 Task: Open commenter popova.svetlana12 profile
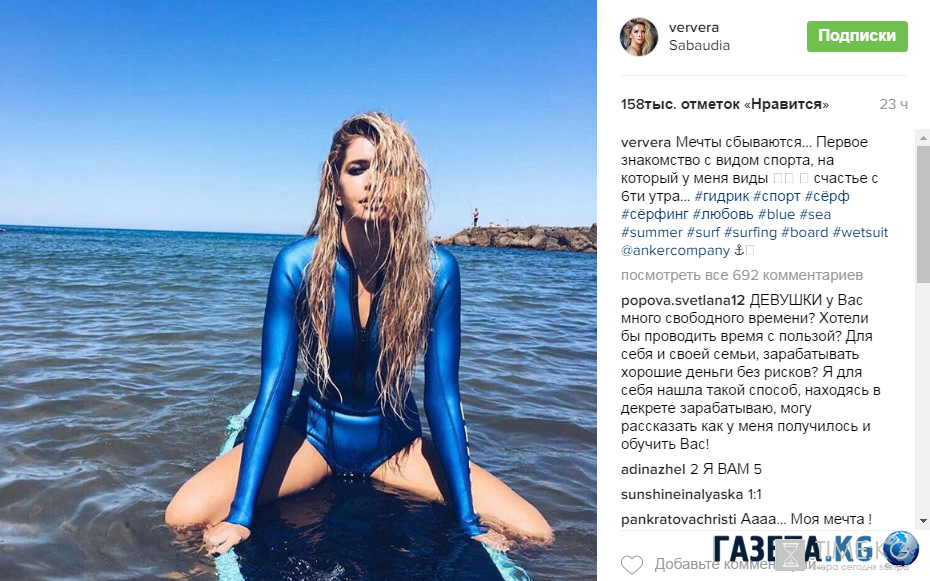pos(683,301)
